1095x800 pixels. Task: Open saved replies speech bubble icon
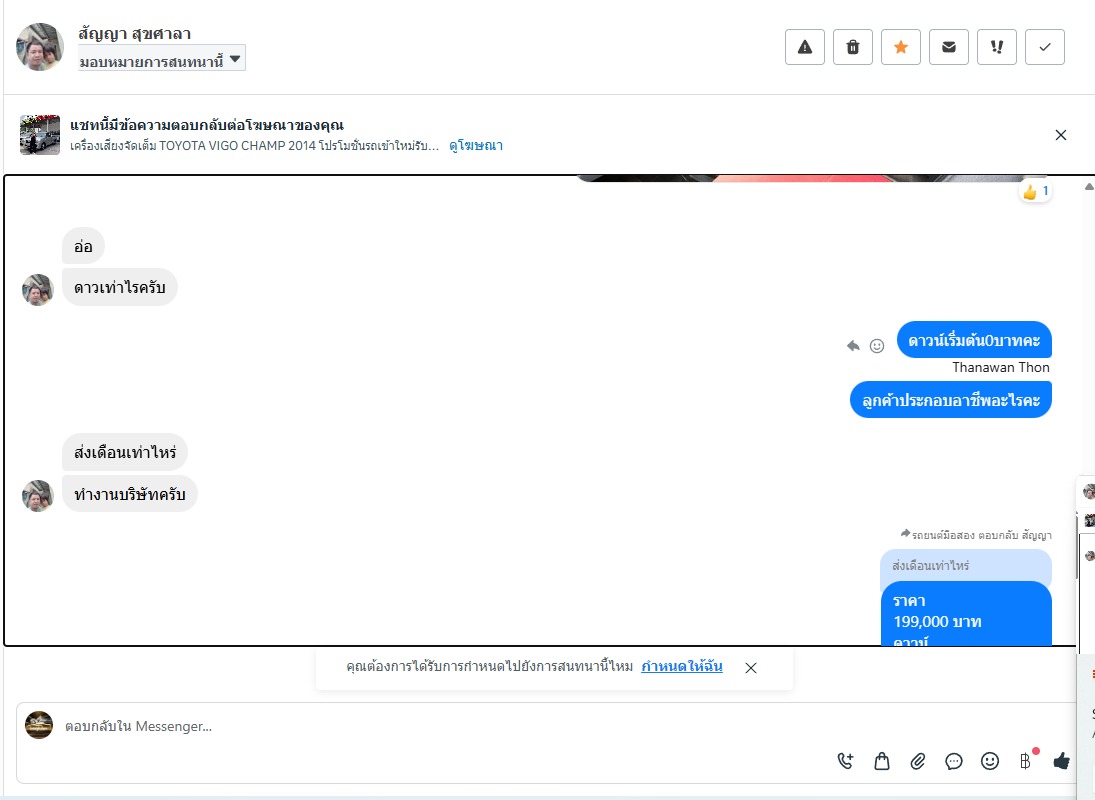coord(954,761)
